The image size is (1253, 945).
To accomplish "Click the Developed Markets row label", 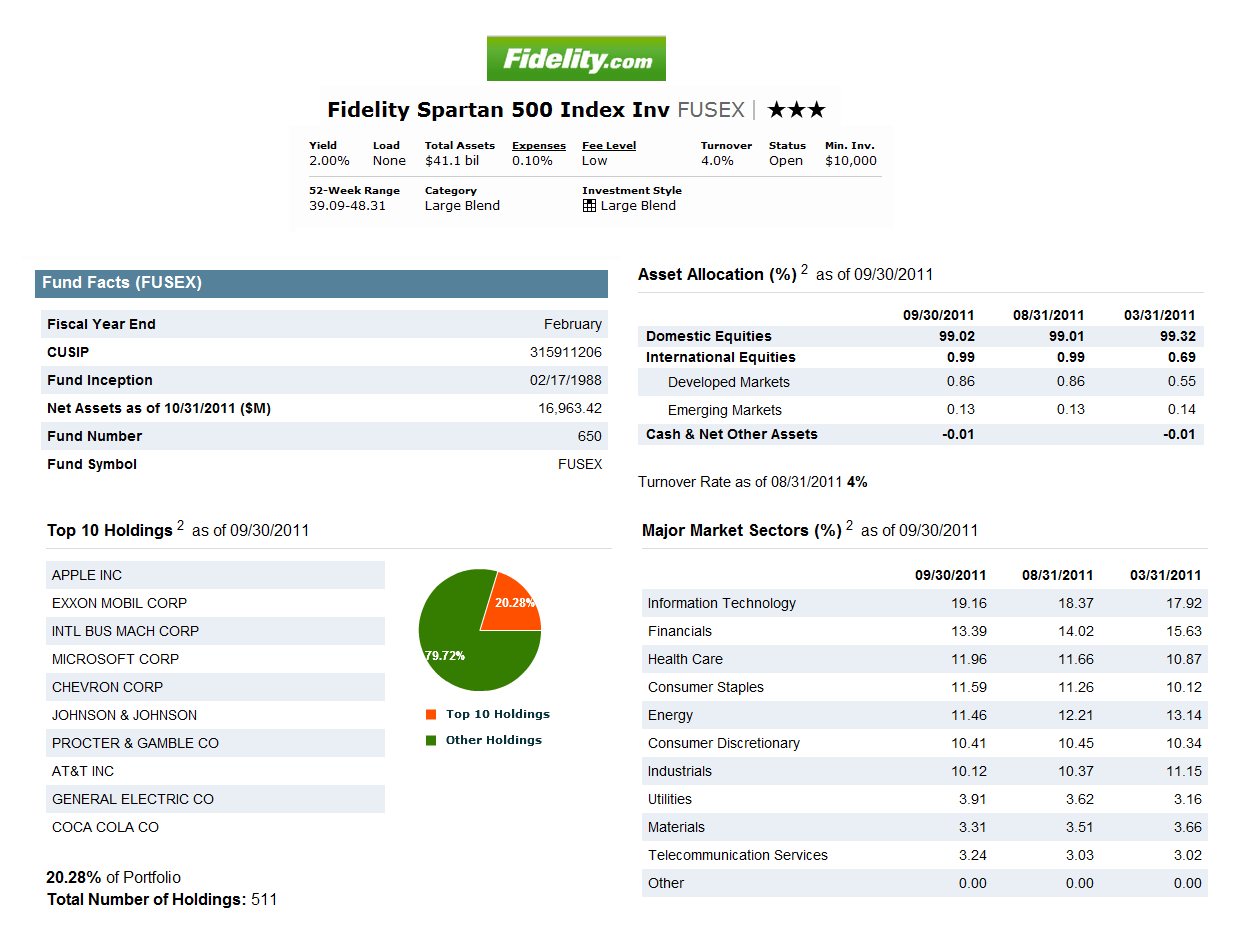I will pos(729,382).
